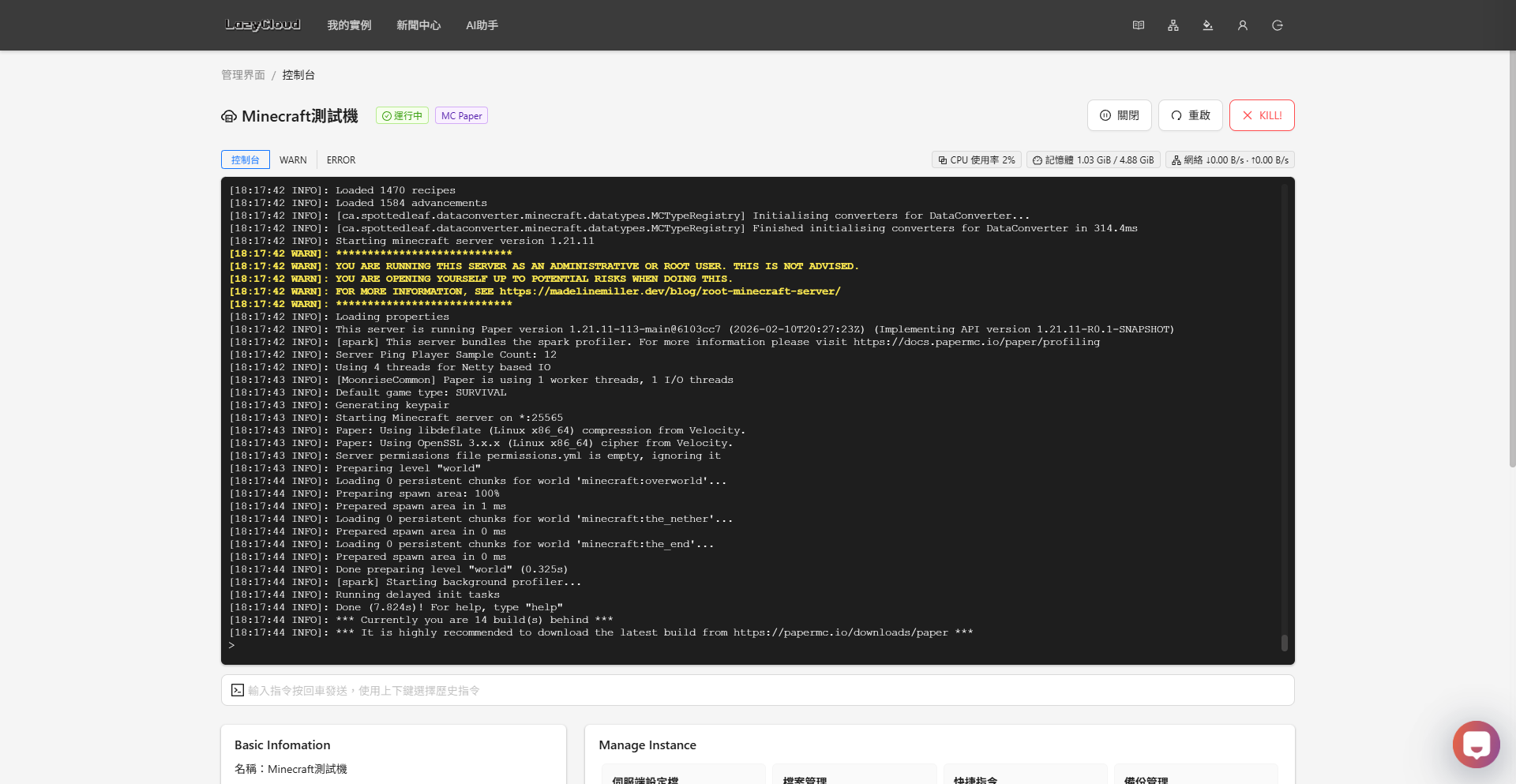The height and width of the screenshot is (784, 1516).
Task: Select the 控制台 log tab
Action: tap(245, 159)
